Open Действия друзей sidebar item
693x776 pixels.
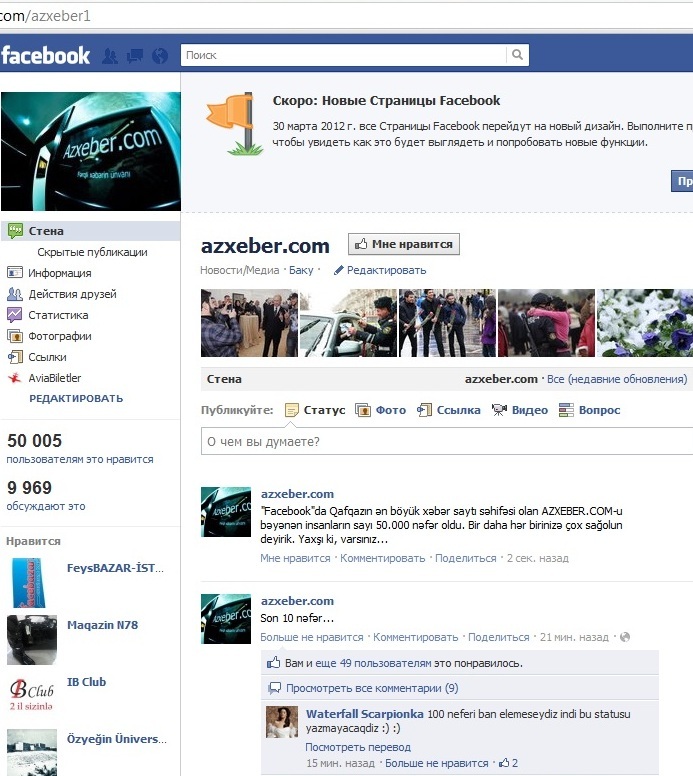(62, 294)
